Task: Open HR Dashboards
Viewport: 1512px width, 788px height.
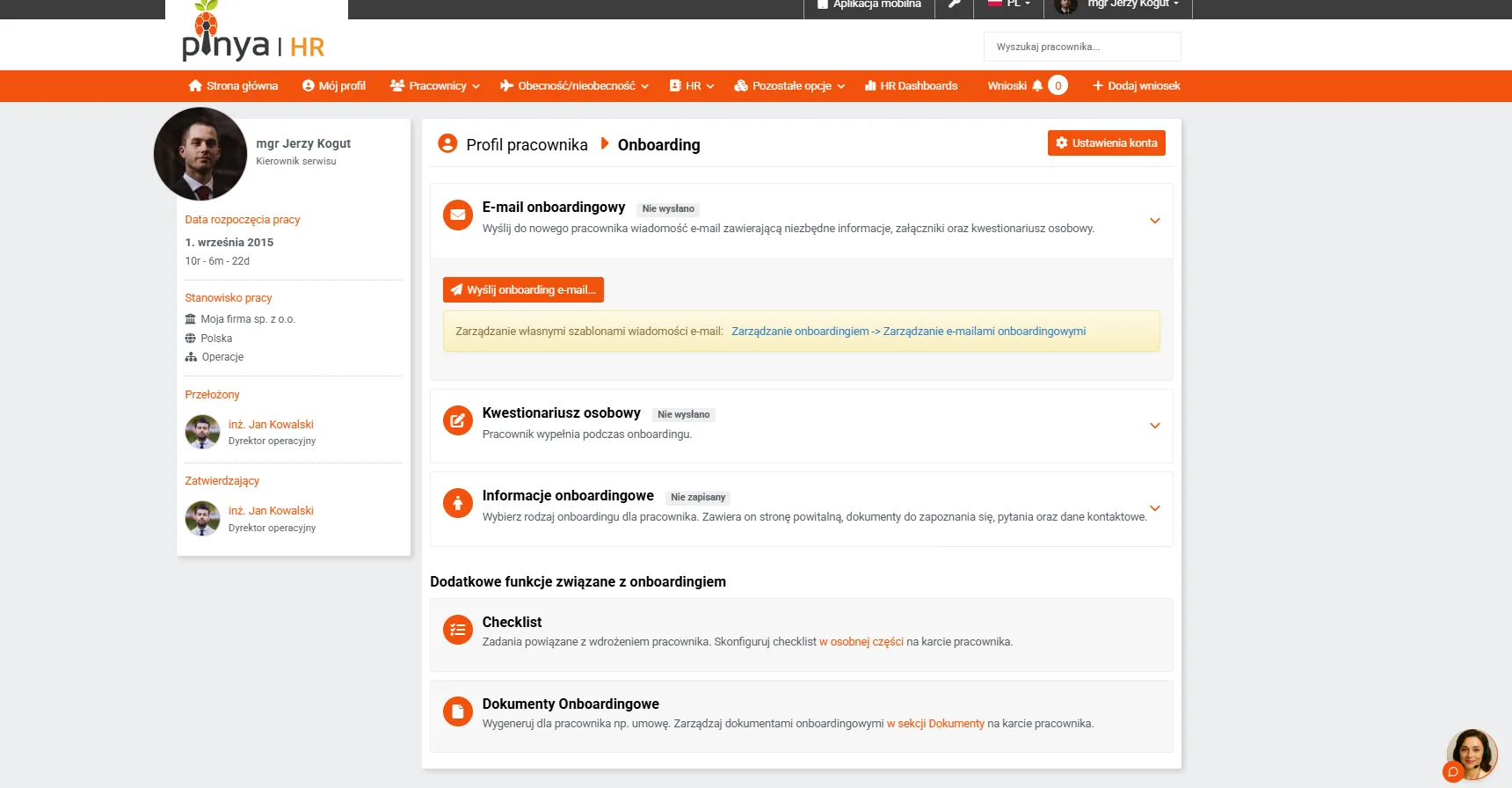Action: point(911,85)
